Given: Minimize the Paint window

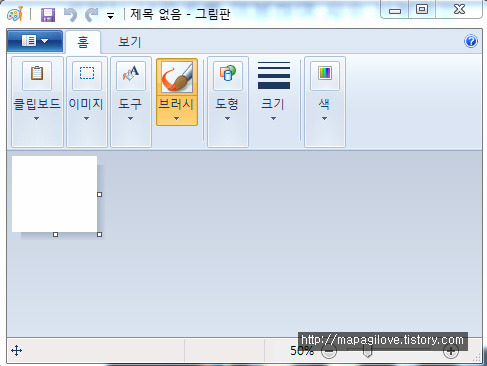Looking at the screenshot, I should click(395, 10).
